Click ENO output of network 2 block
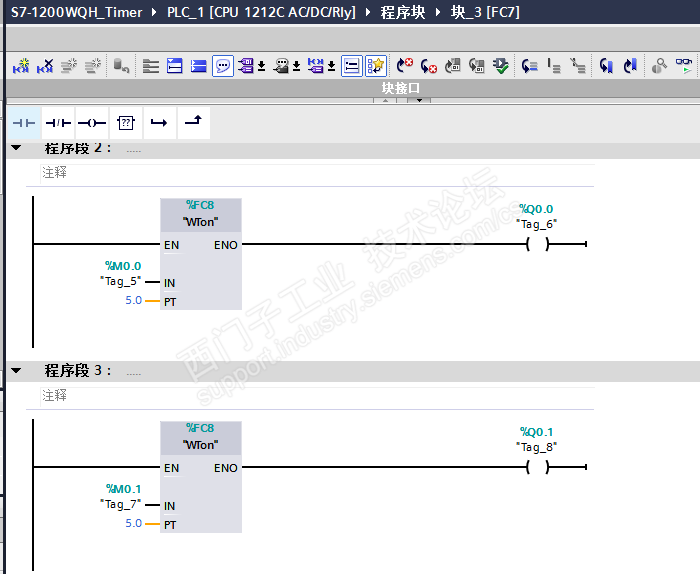This screenshot has height=574, width=700. pyautogui.click(x=225, y=245)
